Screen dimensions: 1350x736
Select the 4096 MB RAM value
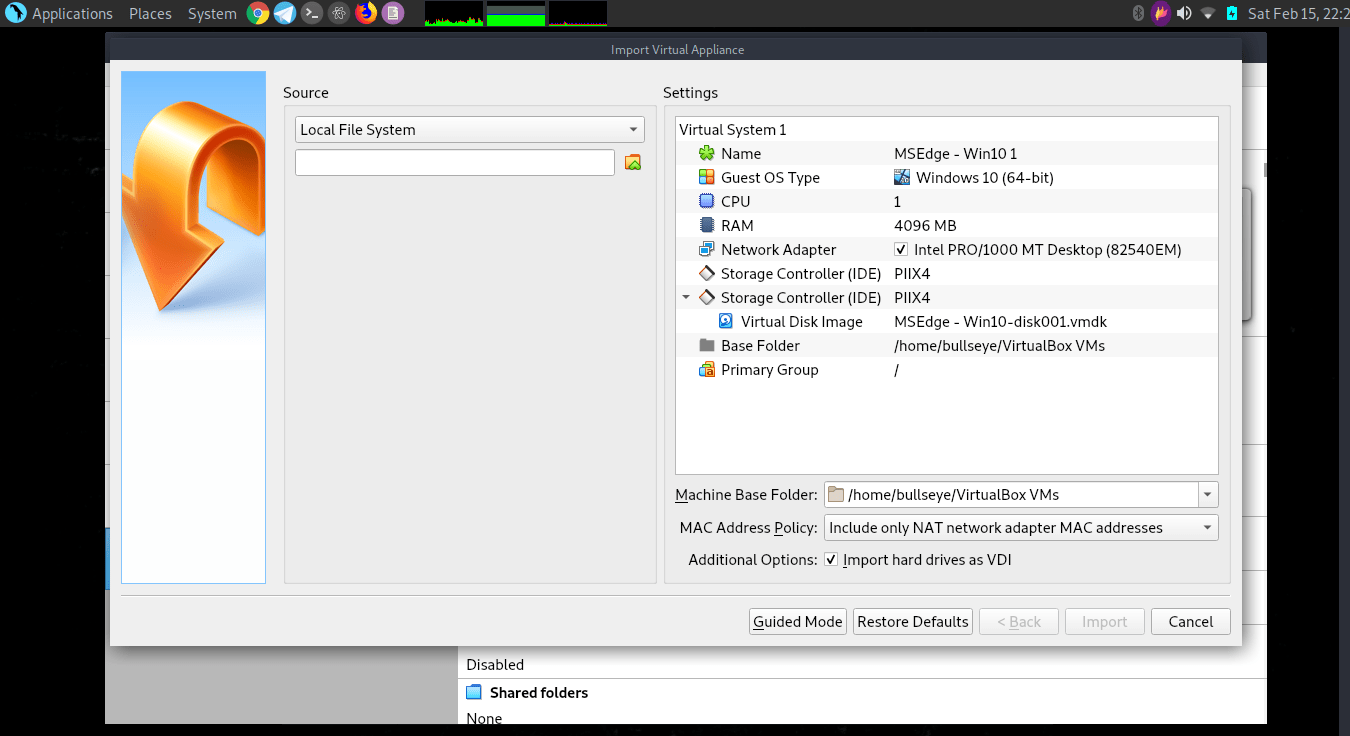pos(925,225)
